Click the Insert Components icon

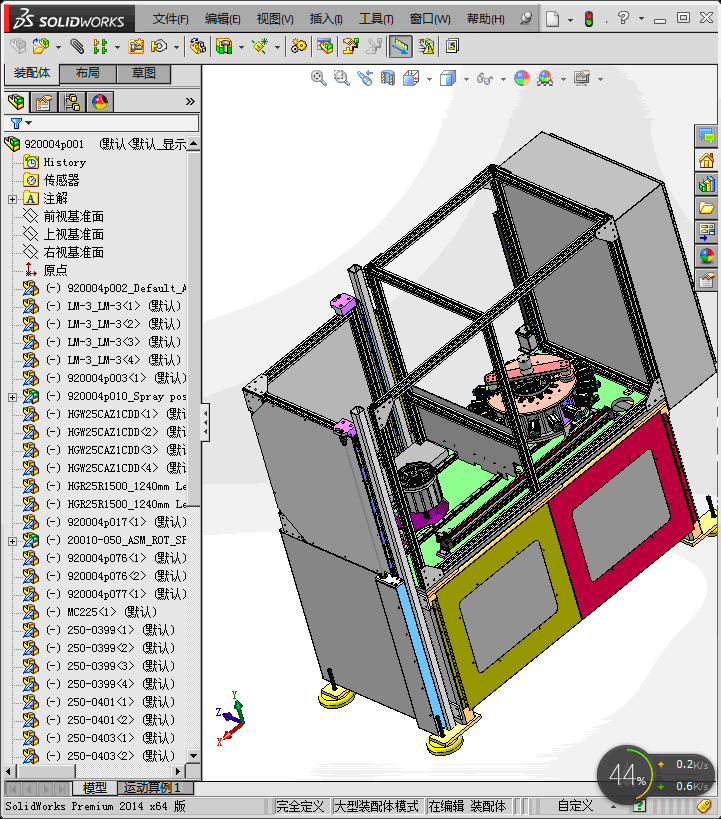tap(40, 46)
